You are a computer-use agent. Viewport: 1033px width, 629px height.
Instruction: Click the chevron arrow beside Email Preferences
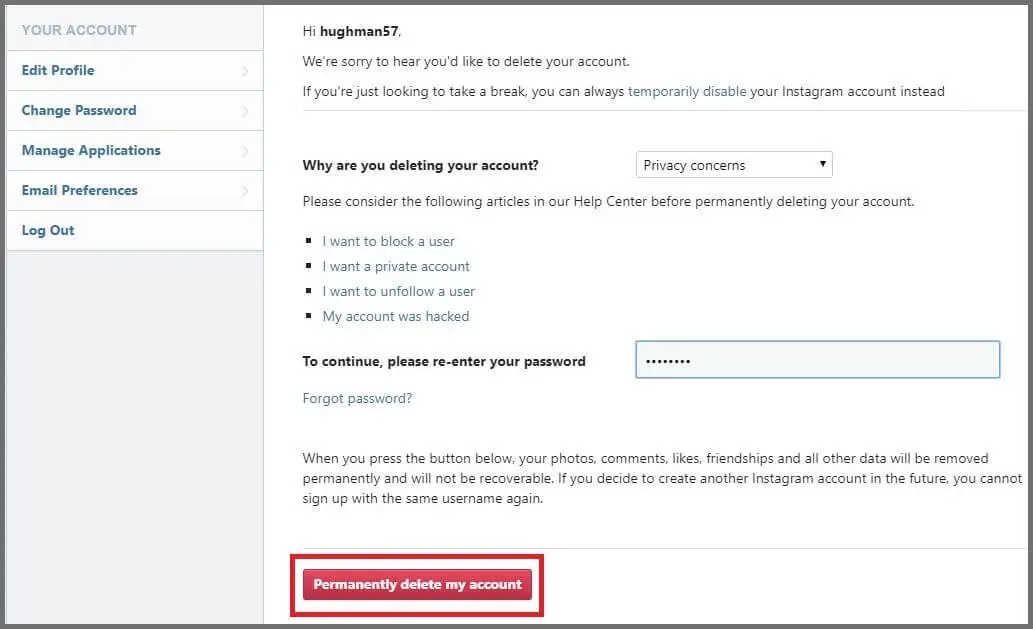pyautogui.click(x=246, y=191)
